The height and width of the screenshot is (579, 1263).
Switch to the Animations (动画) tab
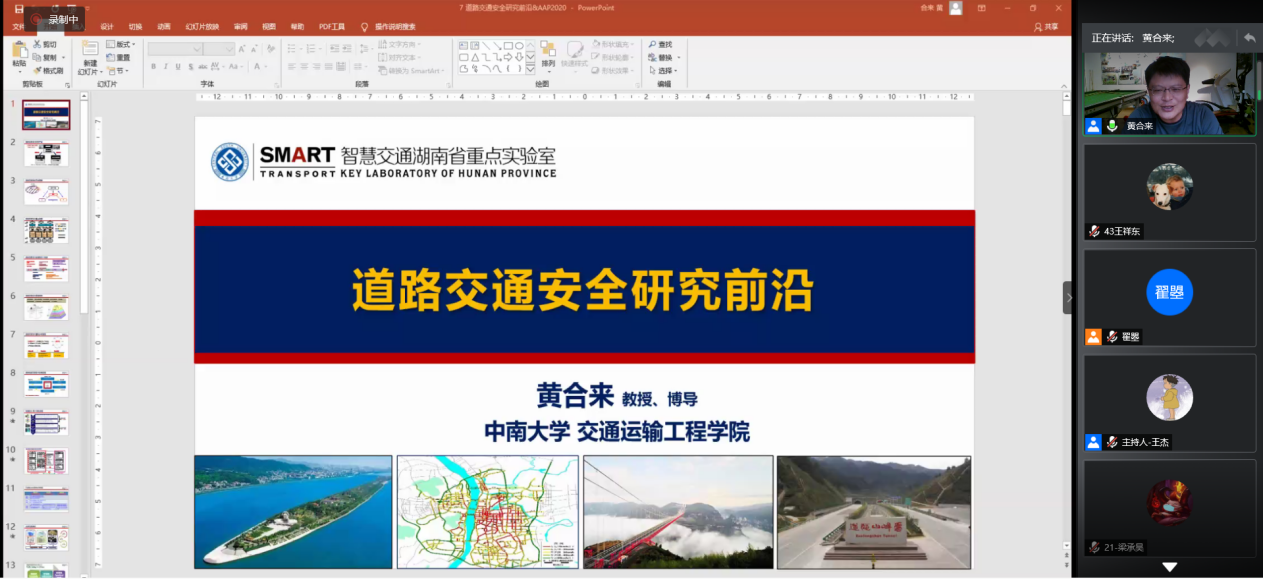[x=163, y=27]
